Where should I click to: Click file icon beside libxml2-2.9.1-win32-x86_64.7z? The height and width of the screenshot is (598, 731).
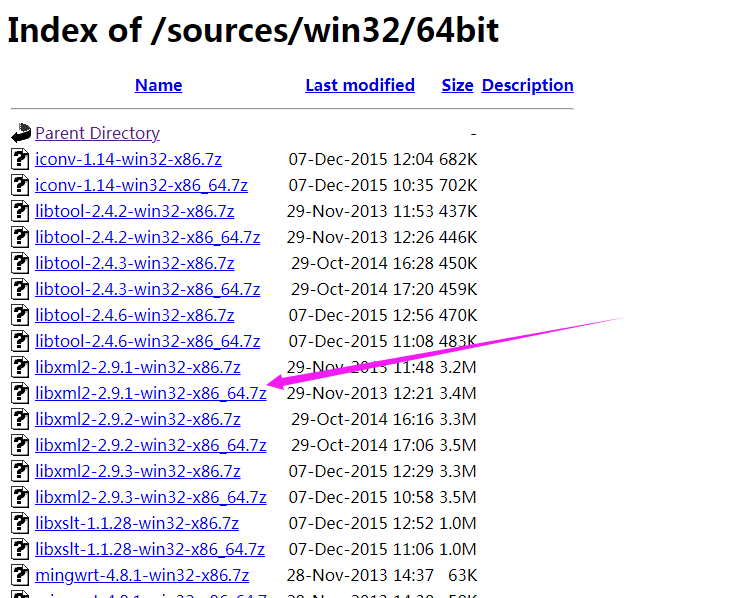click(x=20, y=393)
